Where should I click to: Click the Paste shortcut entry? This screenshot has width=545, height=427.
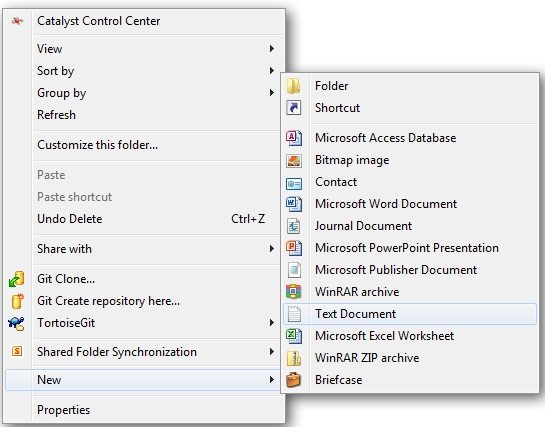click(144, 197)
